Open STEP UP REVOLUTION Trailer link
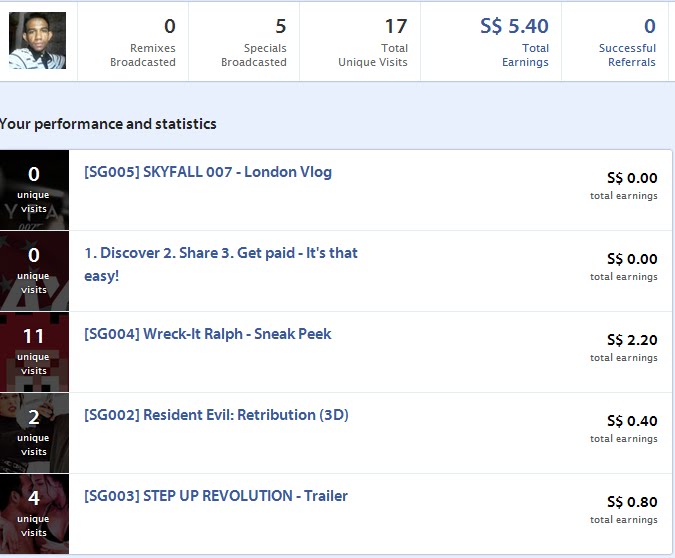This screenshot has width=675, height=558. [216, 496]
